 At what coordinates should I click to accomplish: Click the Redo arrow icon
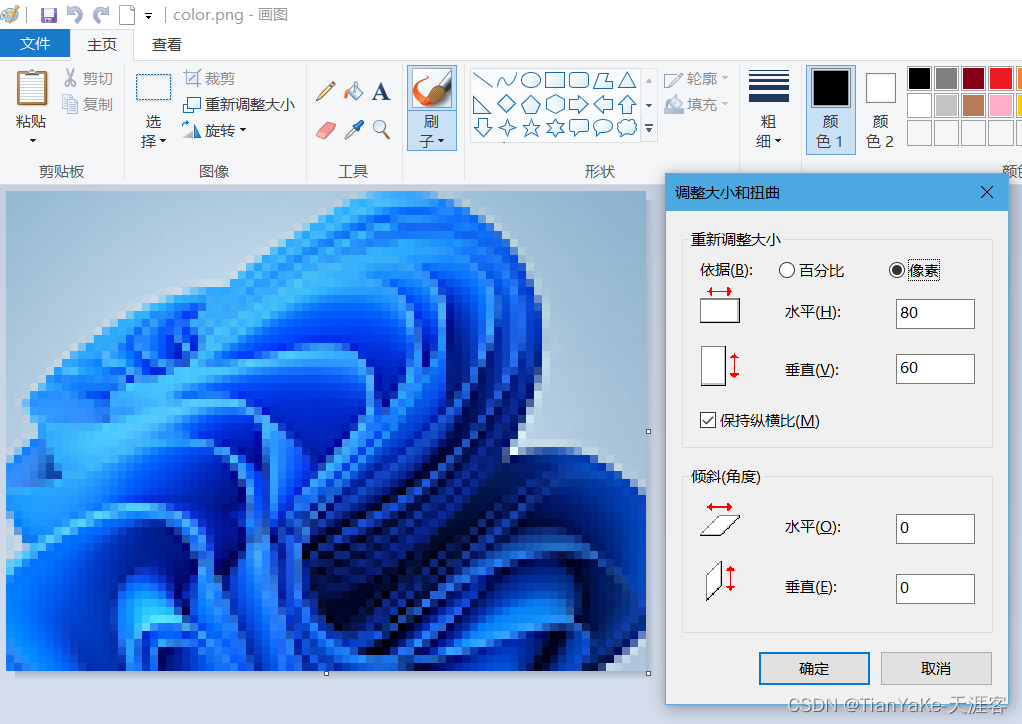coord(101,14)
